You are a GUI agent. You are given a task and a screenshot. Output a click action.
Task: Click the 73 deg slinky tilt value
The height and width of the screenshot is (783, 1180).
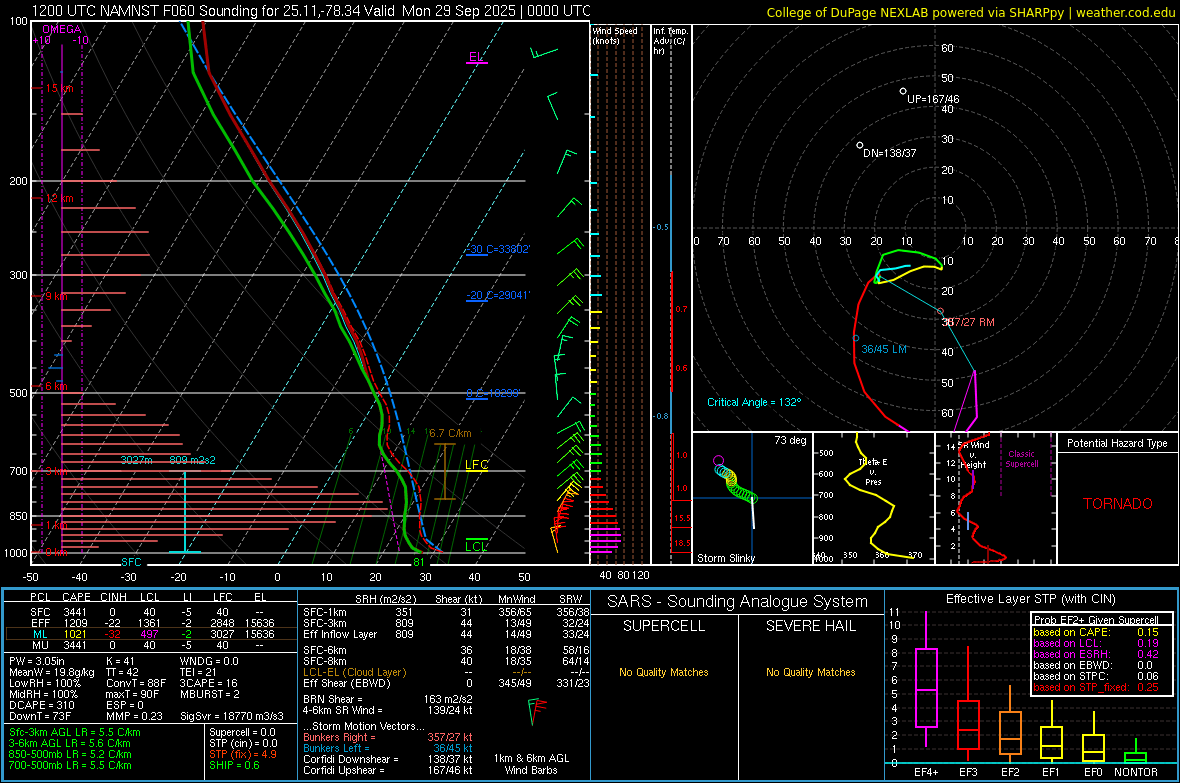click(789, 440)
